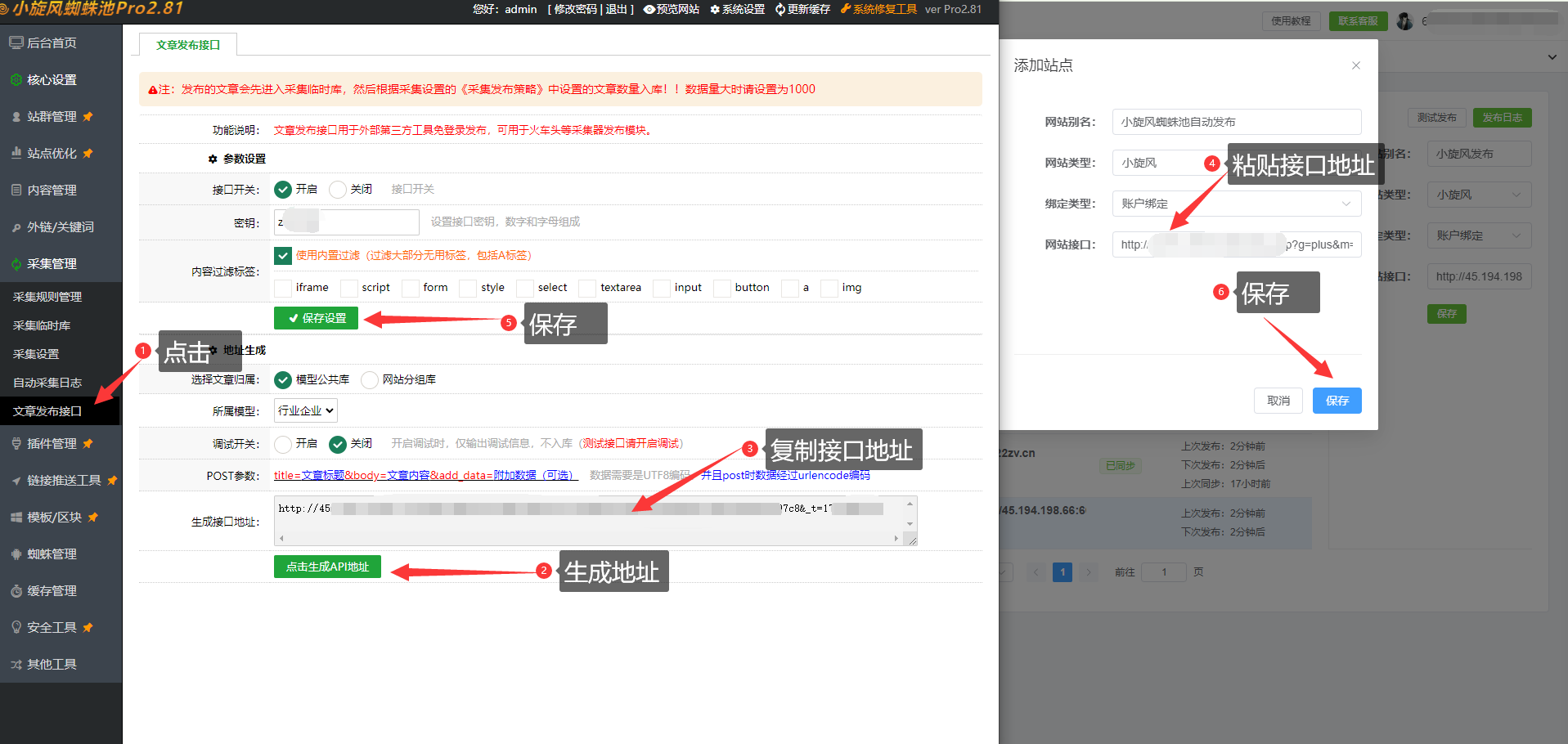This screenshot has height=744, width=1568.
Task: Open background 小旋风 type dropdown
Action: (x=1480, y=195)
